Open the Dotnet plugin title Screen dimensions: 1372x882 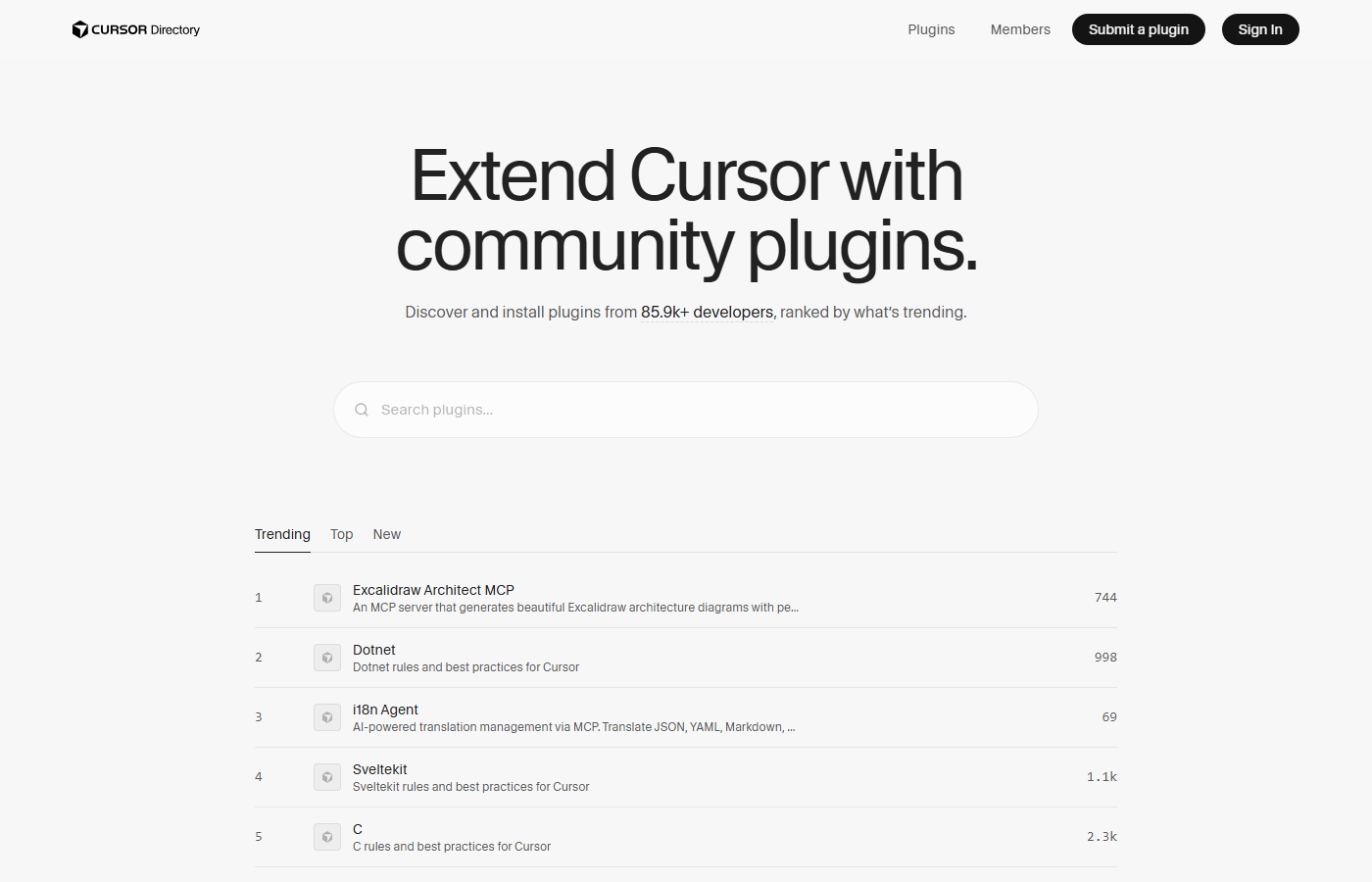click(x=374, y=650)
